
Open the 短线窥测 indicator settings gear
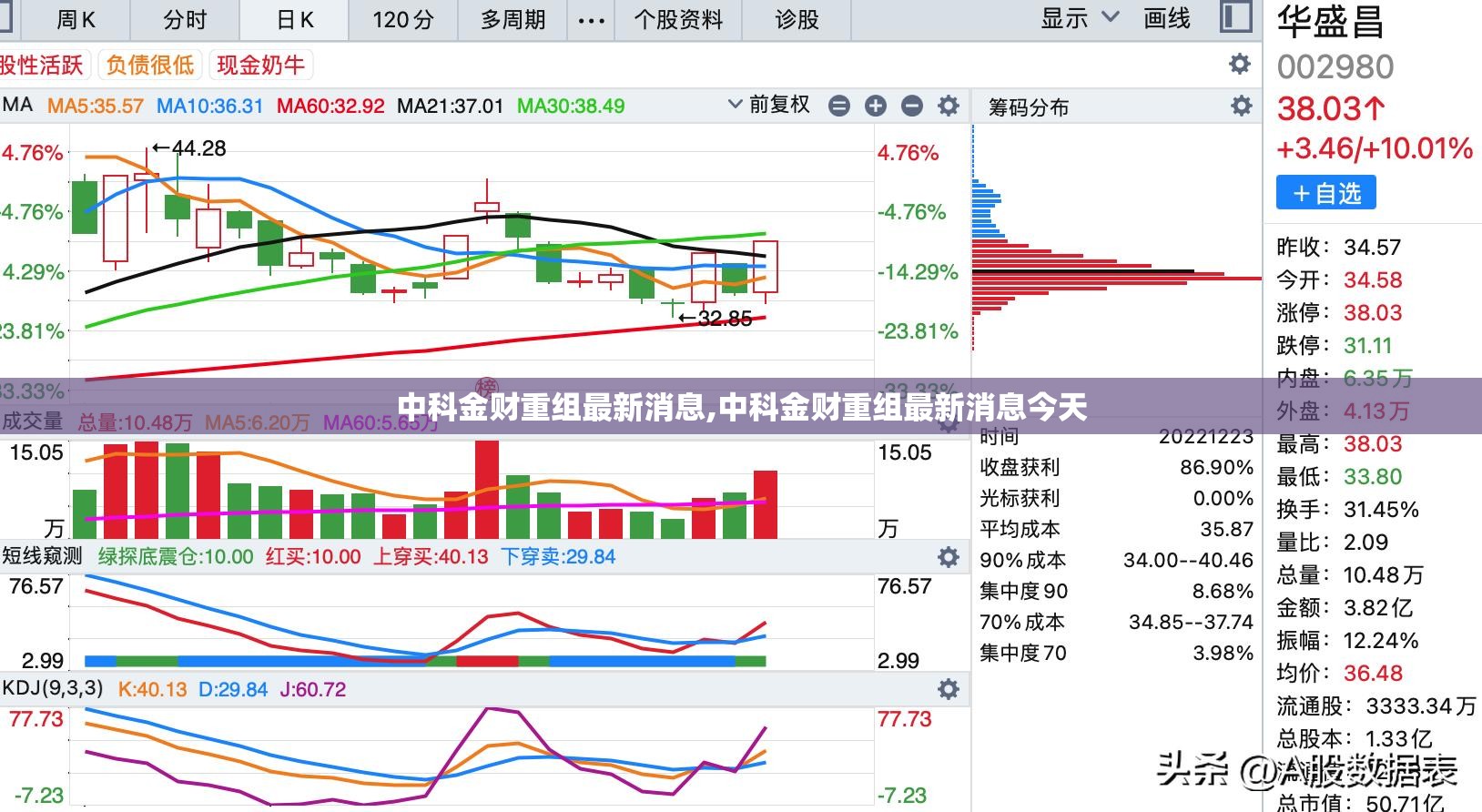point(949,556)
